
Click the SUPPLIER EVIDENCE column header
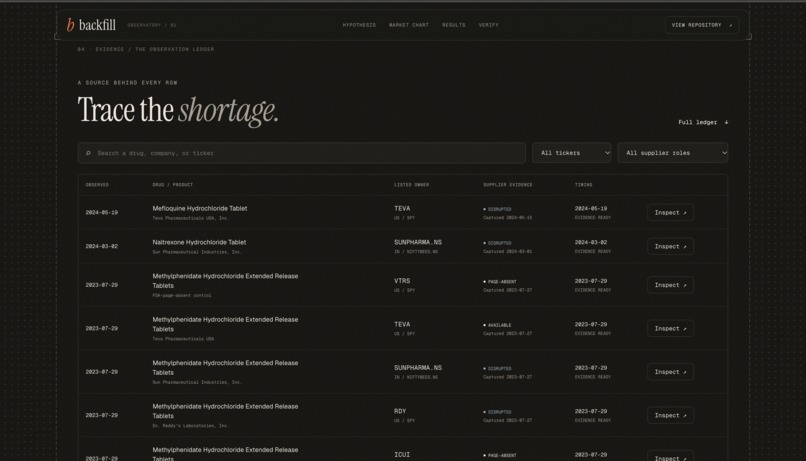click(x=507, y=185)
